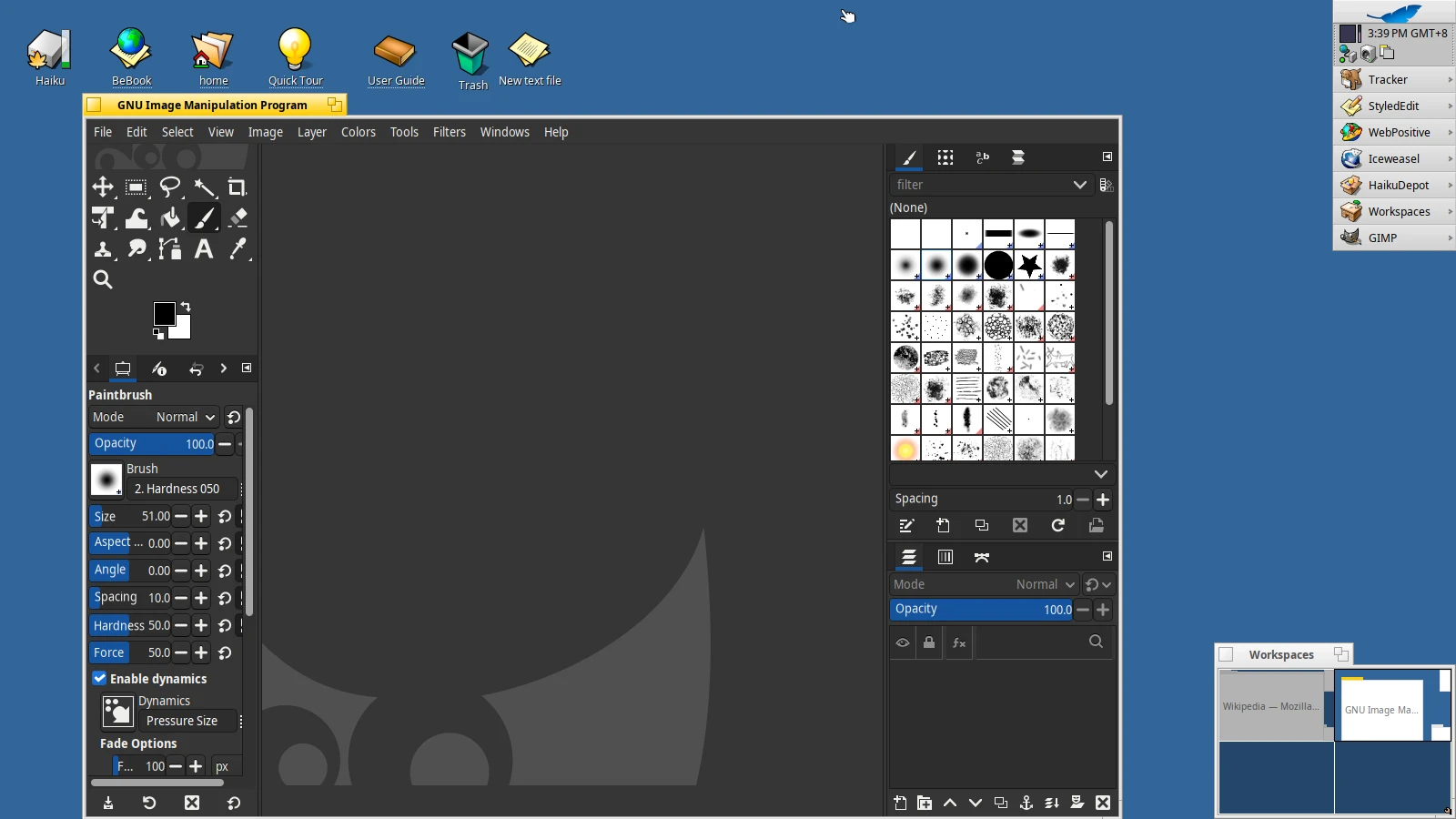This screenshot has height=819, width=1456.
Task: Refresh the brushes list
Action: pyautogui.click(x=1058, y=526)
